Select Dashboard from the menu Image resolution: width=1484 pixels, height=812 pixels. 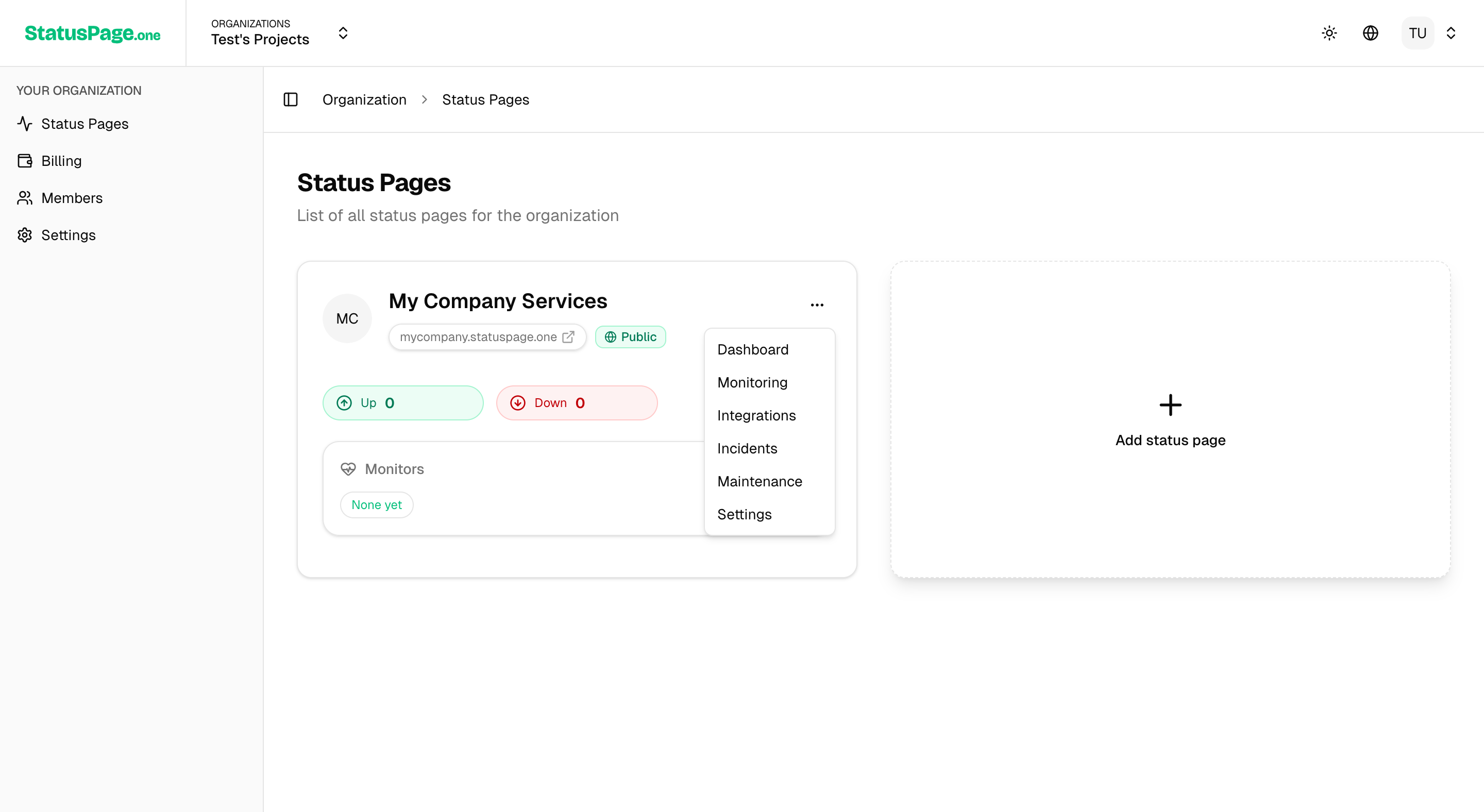769,349
